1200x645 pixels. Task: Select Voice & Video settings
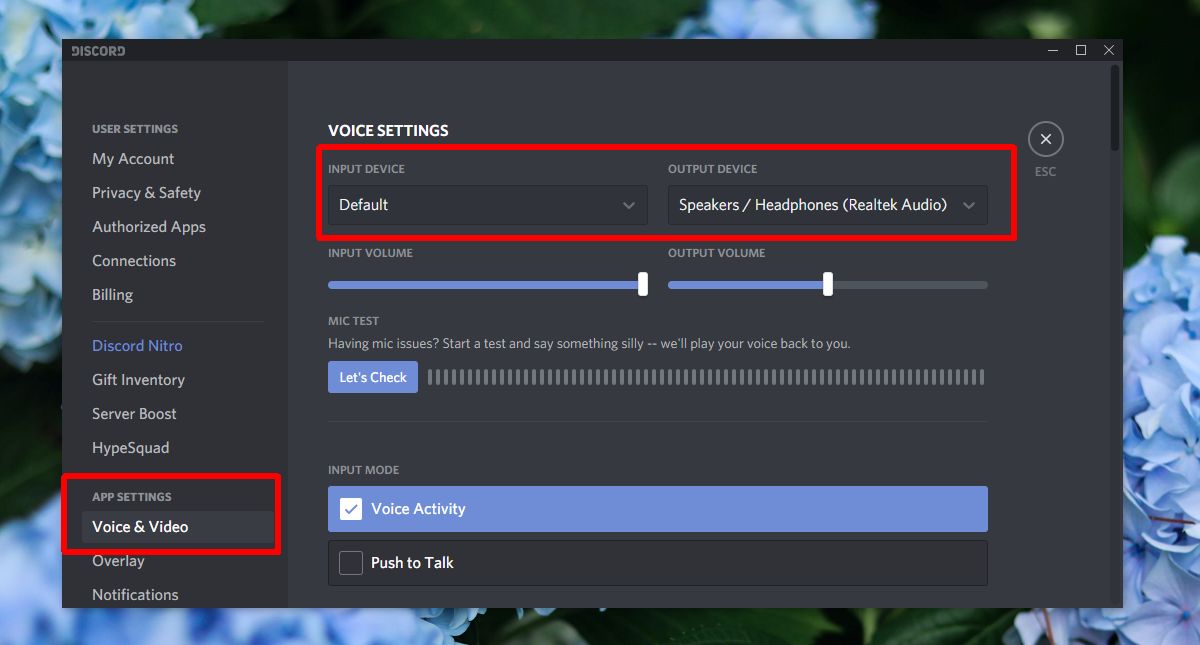coord(178,527)
